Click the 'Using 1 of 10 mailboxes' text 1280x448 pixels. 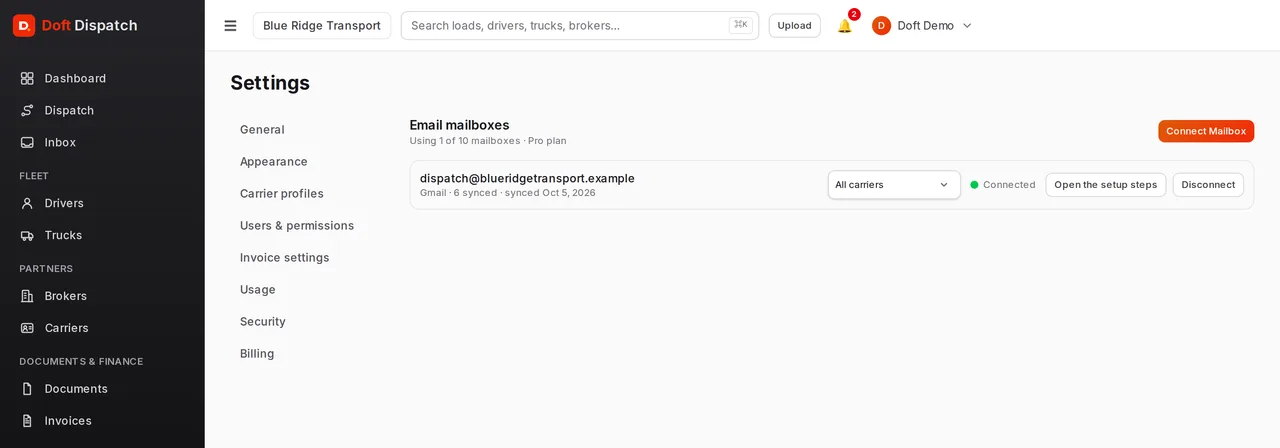click(x=488, y=141)
